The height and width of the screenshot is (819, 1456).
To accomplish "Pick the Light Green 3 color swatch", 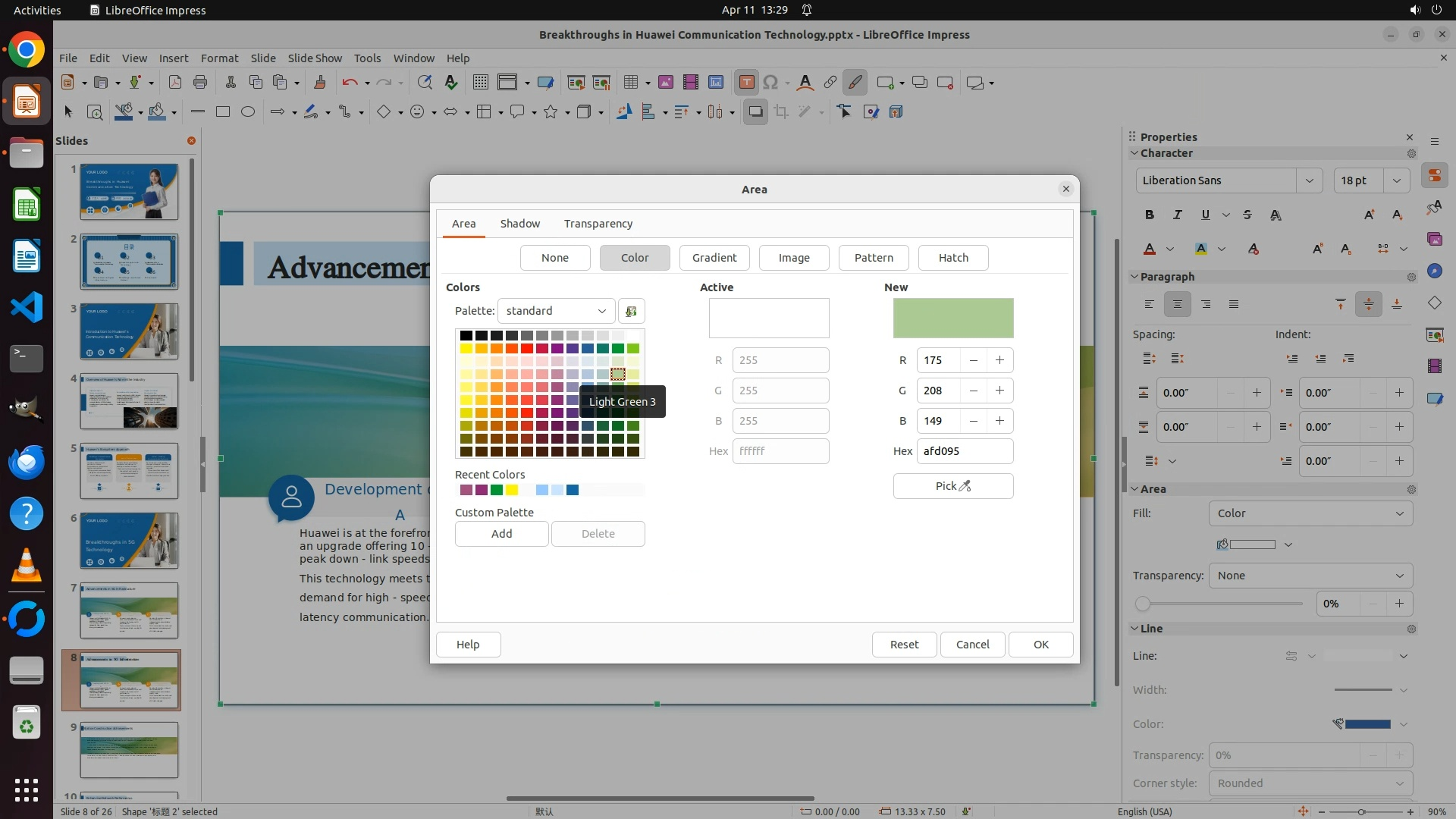I will click(x=618, y=375).
